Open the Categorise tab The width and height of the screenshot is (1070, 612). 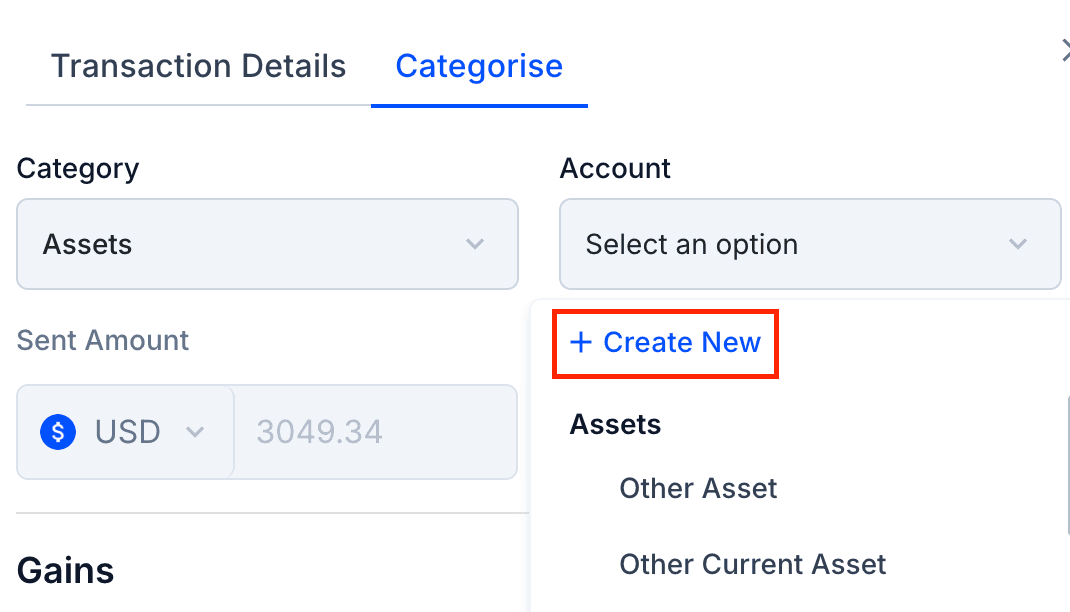[x=479, y=65]
